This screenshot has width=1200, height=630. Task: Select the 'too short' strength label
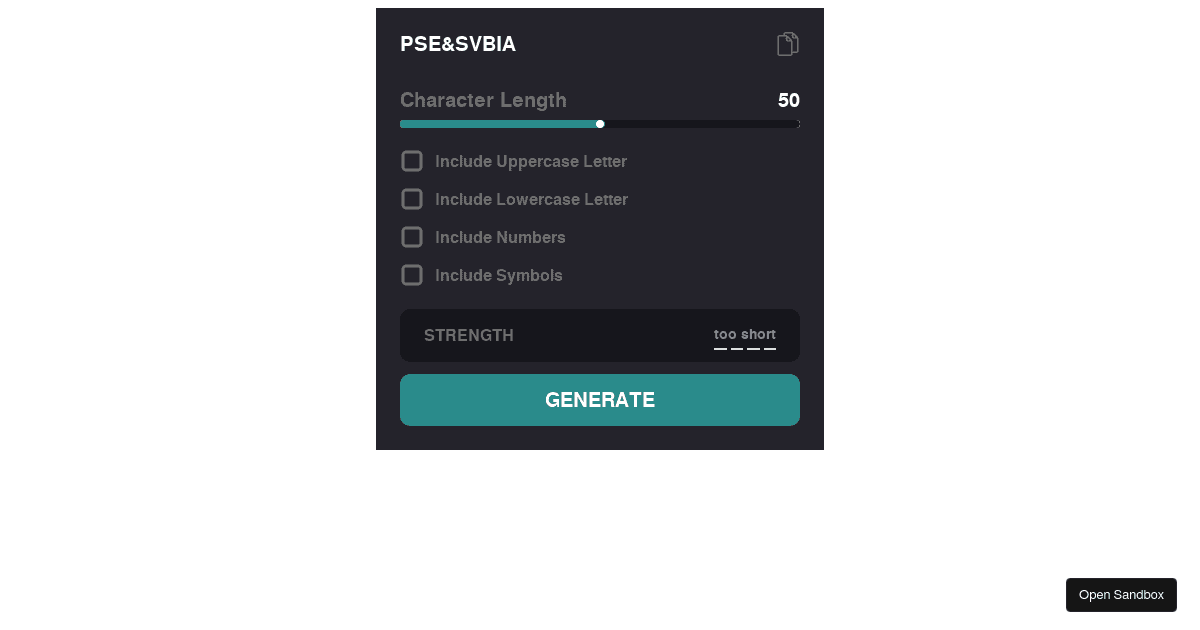pos(744,334)
